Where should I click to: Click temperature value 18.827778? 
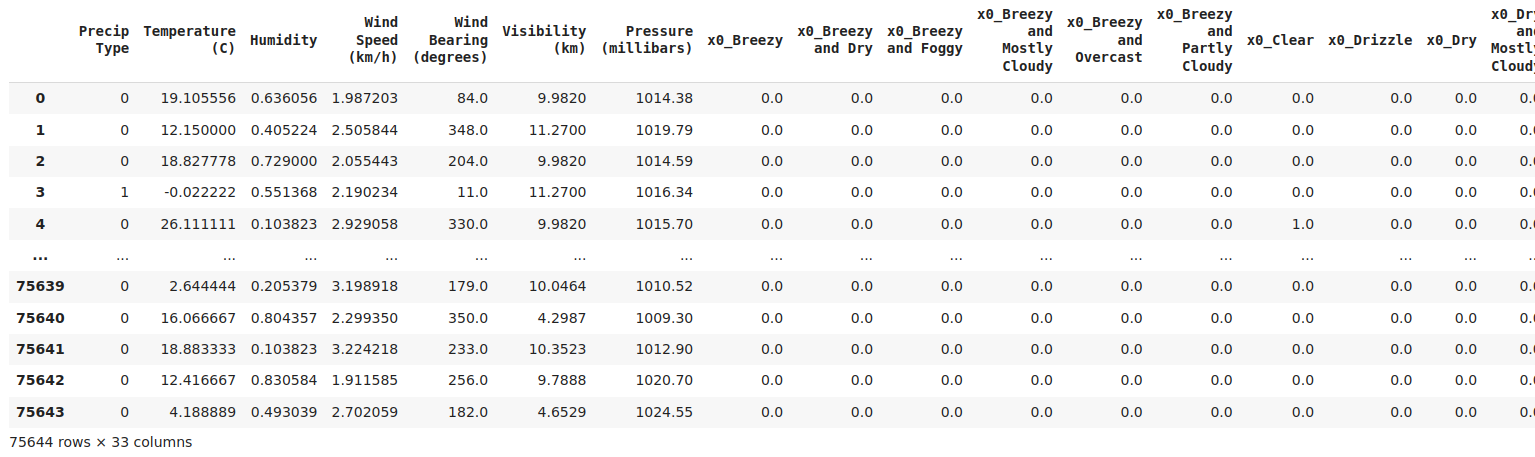[x=198, y=161]
